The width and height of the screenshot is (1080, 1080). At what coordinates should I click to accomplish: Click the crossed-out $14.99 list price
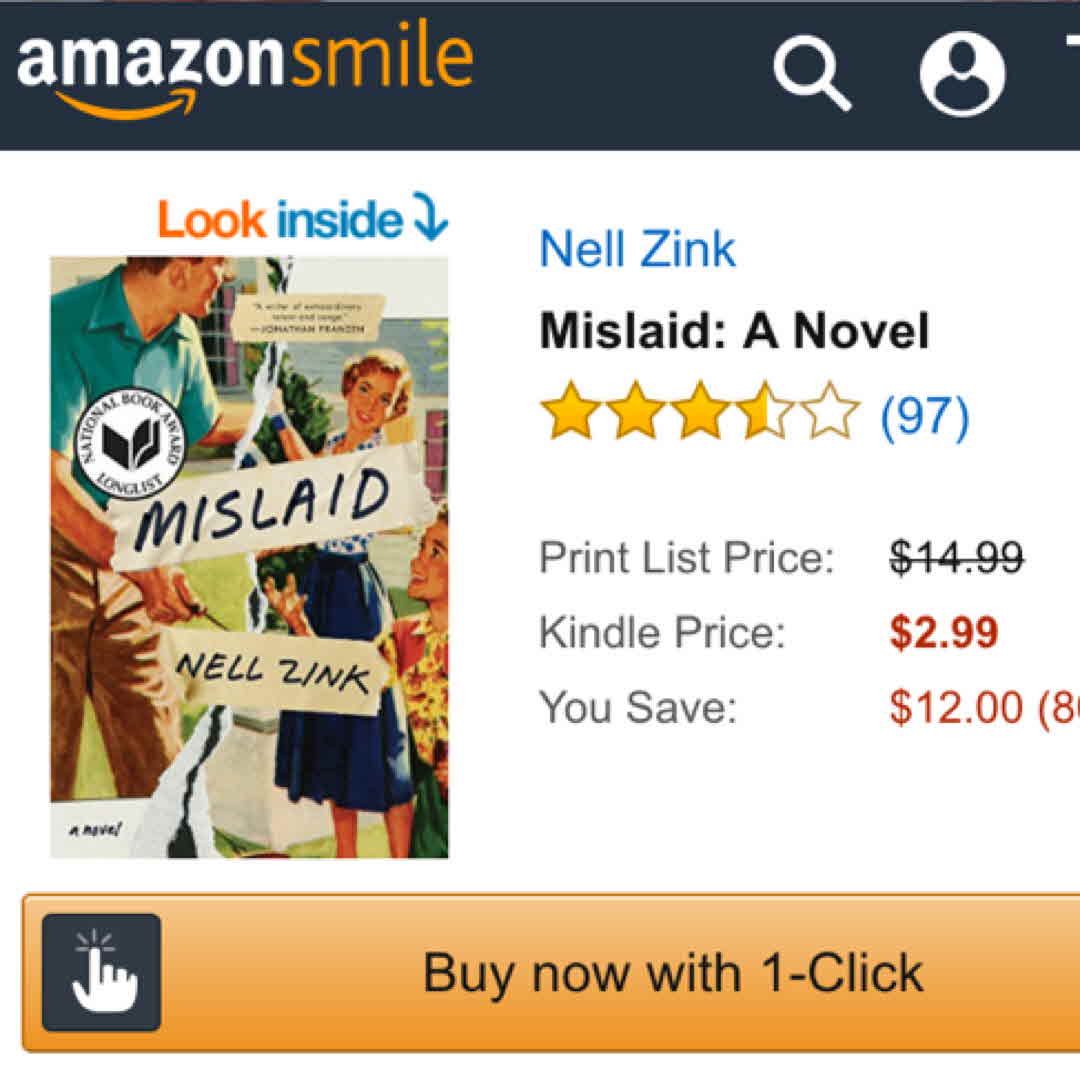pos(957,556)
